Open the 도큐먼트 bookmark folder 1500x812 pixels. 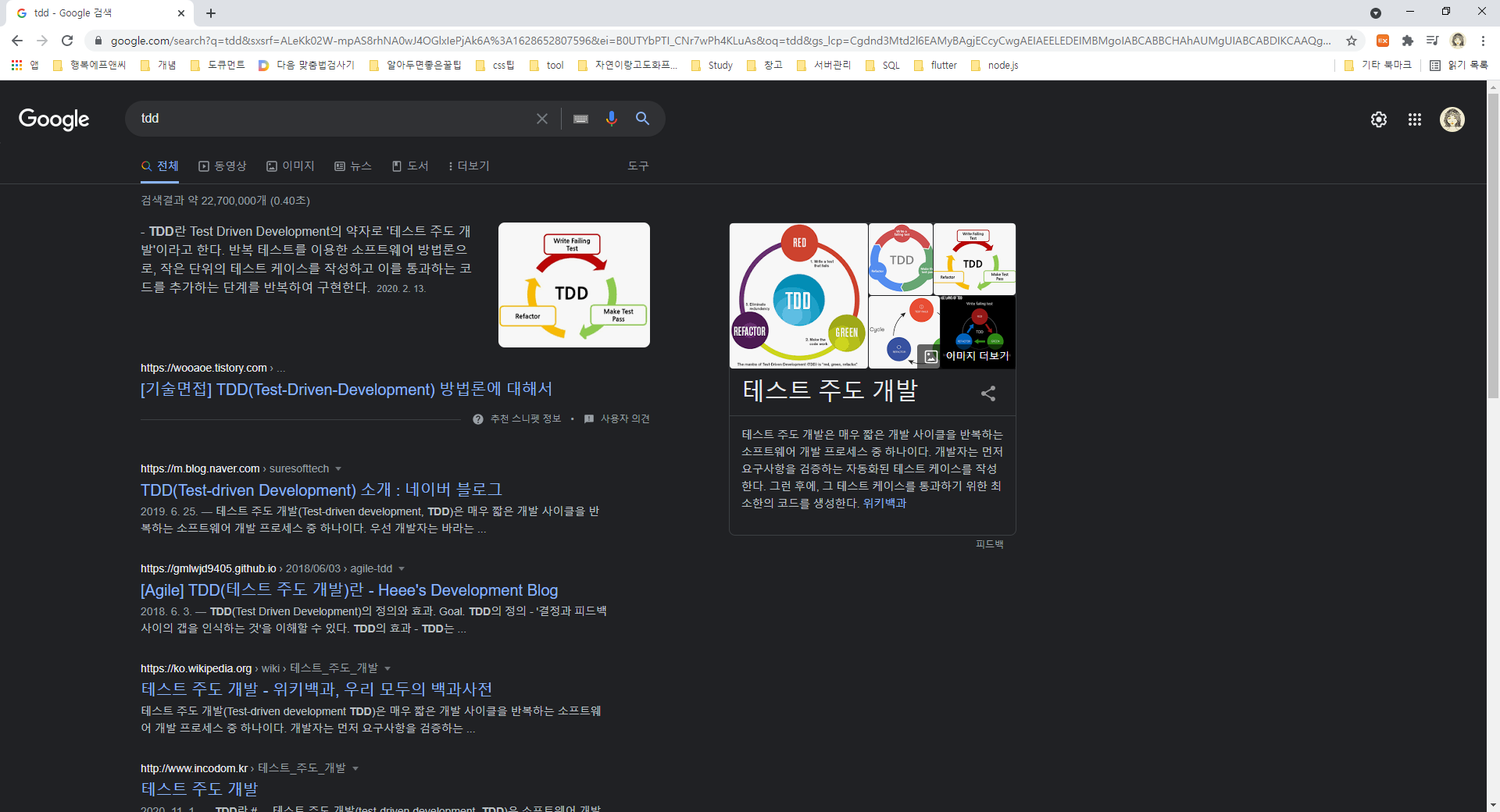click(218, 66)
